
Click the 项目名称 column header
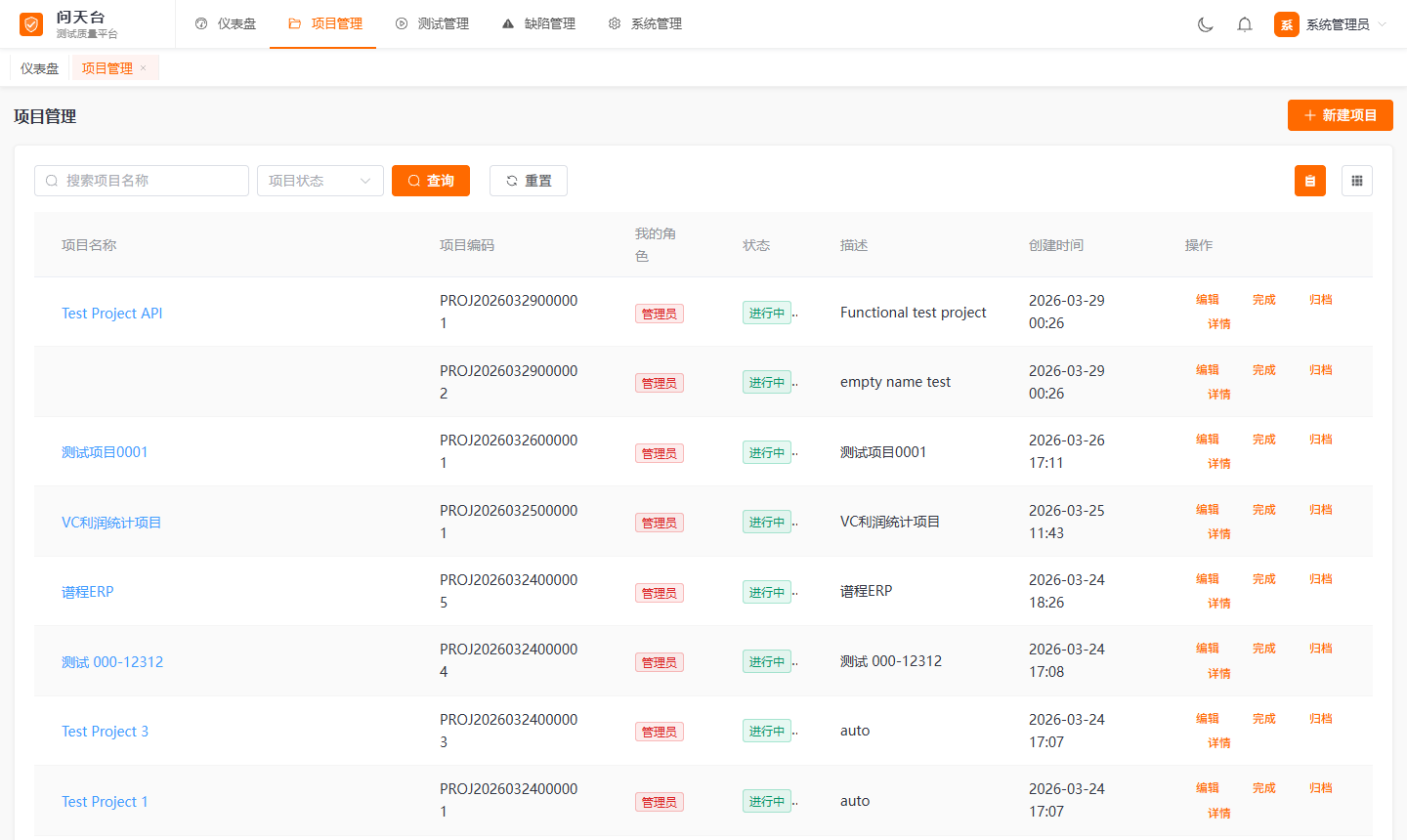click(x=89, y=245)
